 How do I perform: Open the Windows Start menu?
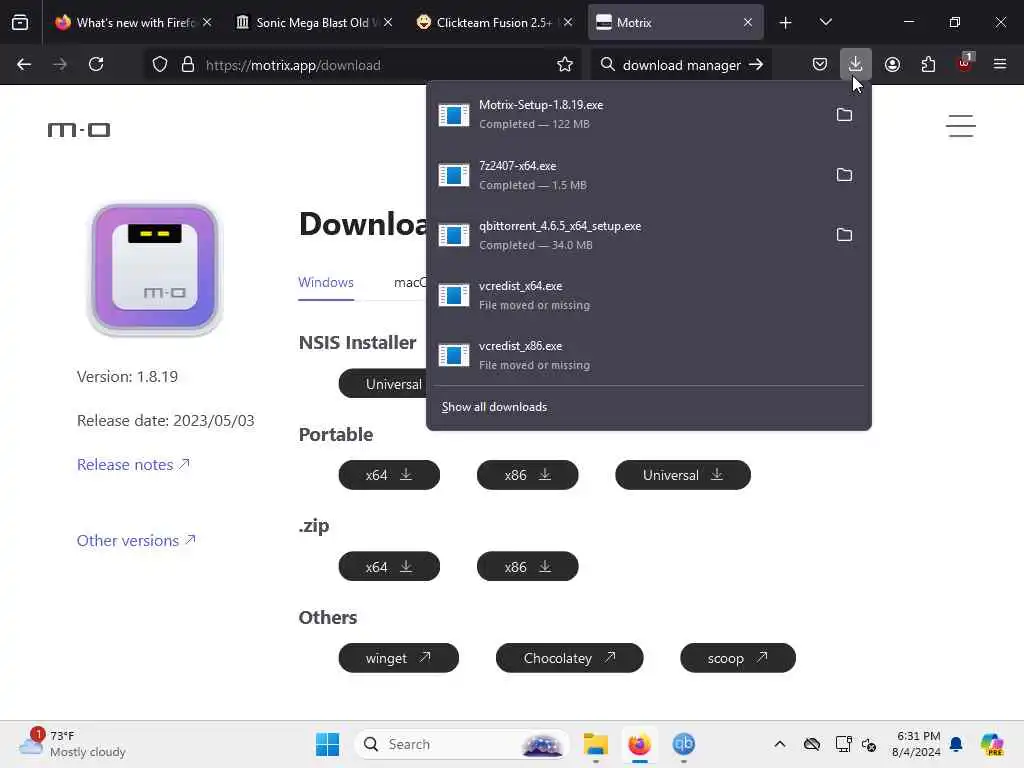(327, 744)
